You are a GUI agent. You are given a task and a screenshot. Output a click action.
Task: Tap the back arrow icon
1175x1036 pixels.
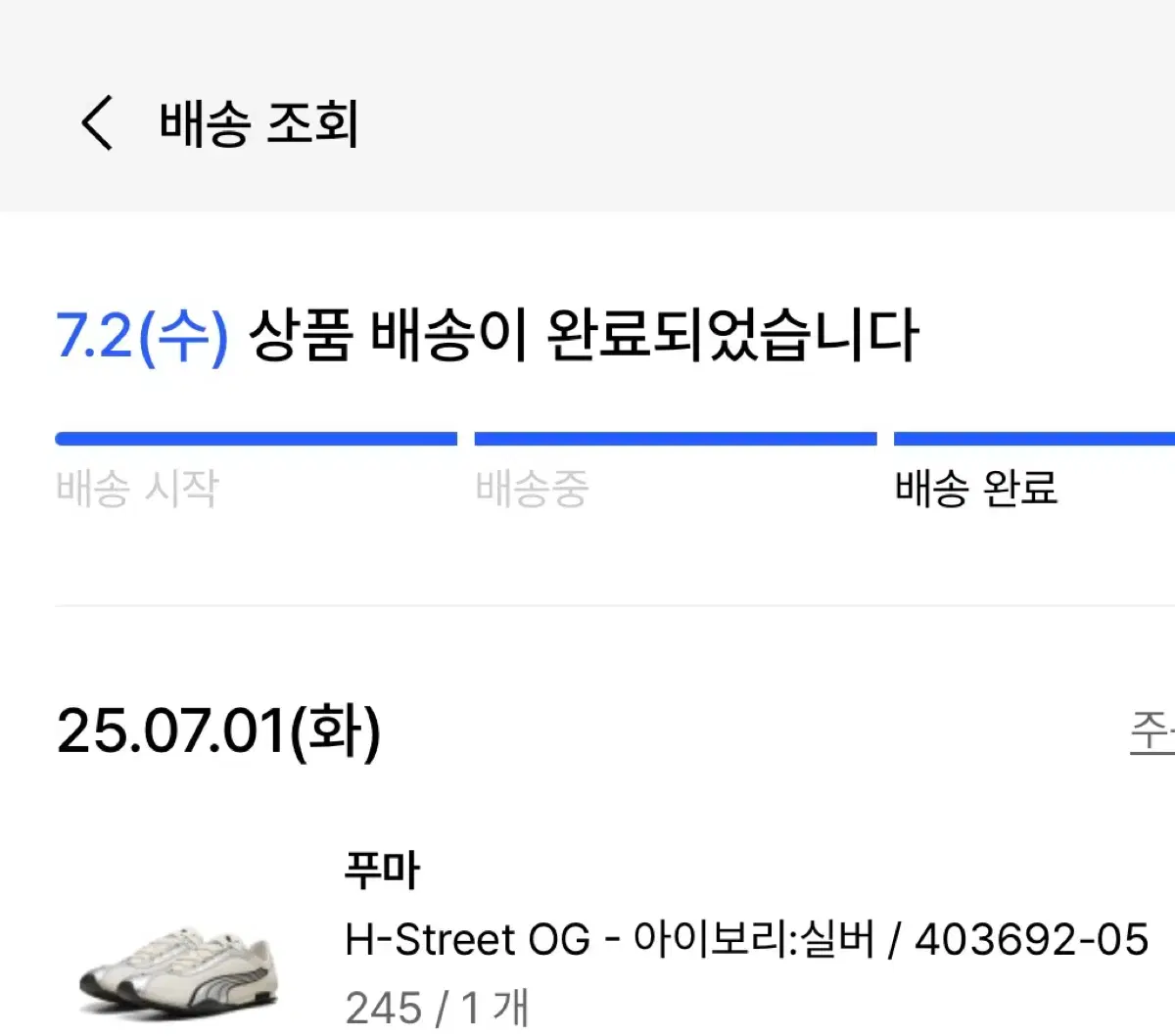coord(97,123)
